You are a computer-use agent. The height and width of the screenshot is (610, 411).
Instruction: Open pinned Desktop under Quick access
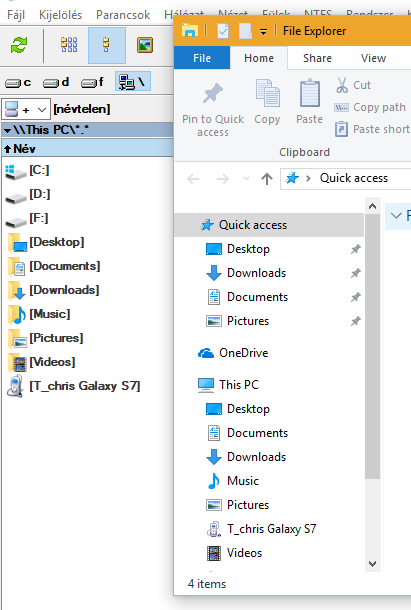pyautogui.click(x=248, y=249)
